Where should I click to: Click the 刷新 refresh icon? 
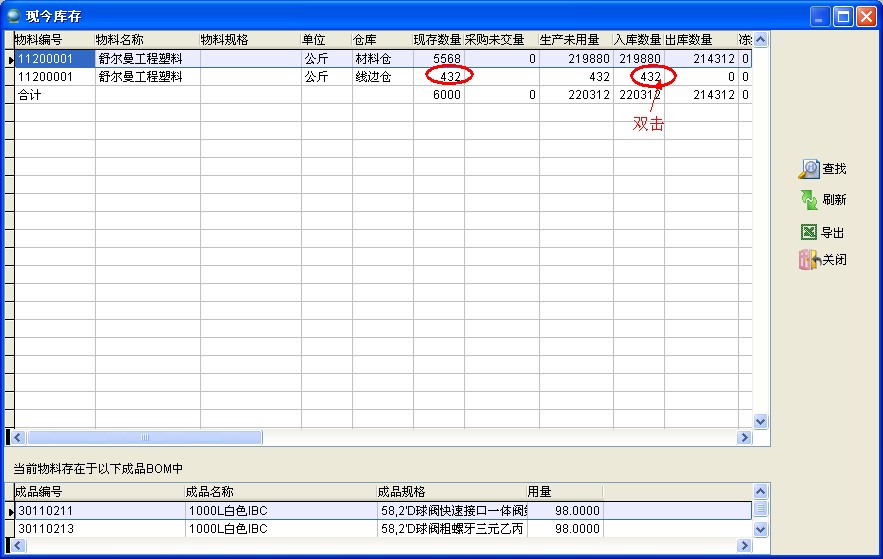(809, 200)
